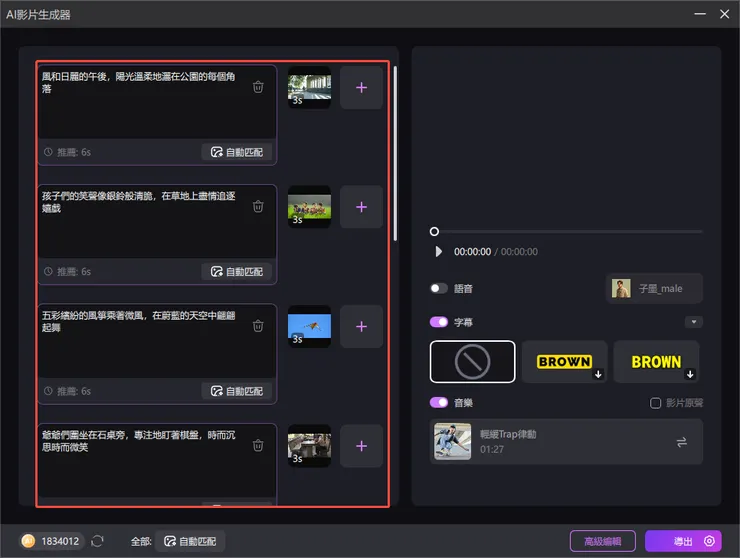Image resolution: width=740 pixels, height=558 pixels.
Task: Add media next to the children clip
Action: point(361,207)
